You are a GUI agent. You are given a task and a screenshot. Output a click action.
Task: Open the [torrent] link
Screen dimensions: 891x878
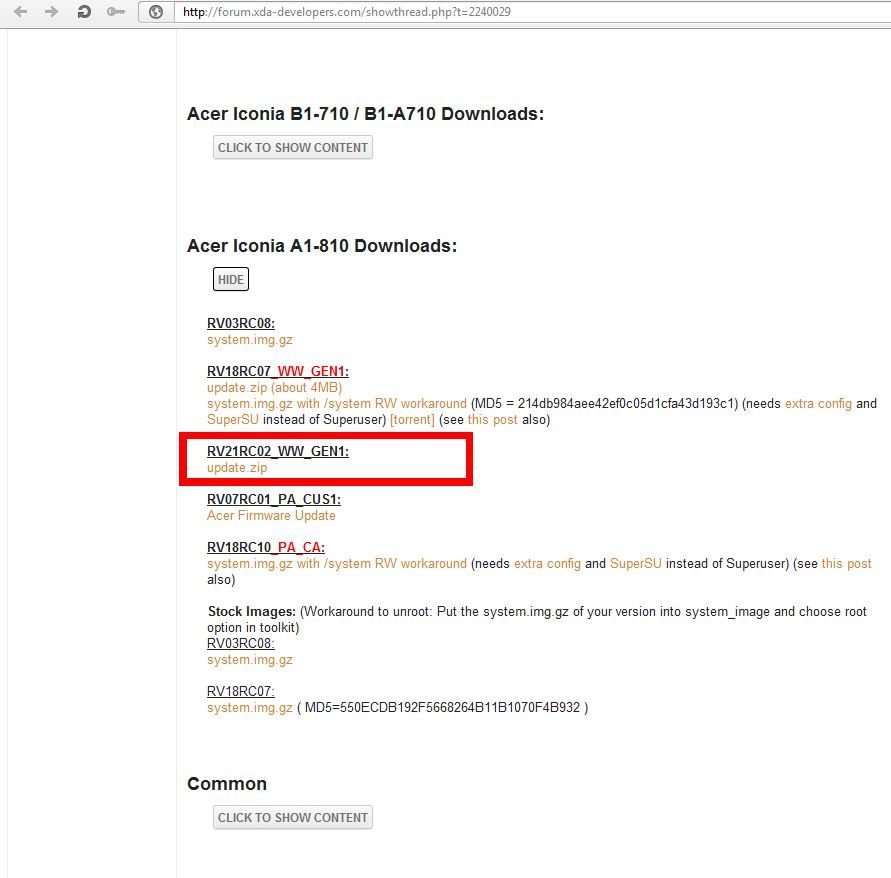[x=413, y=419]
